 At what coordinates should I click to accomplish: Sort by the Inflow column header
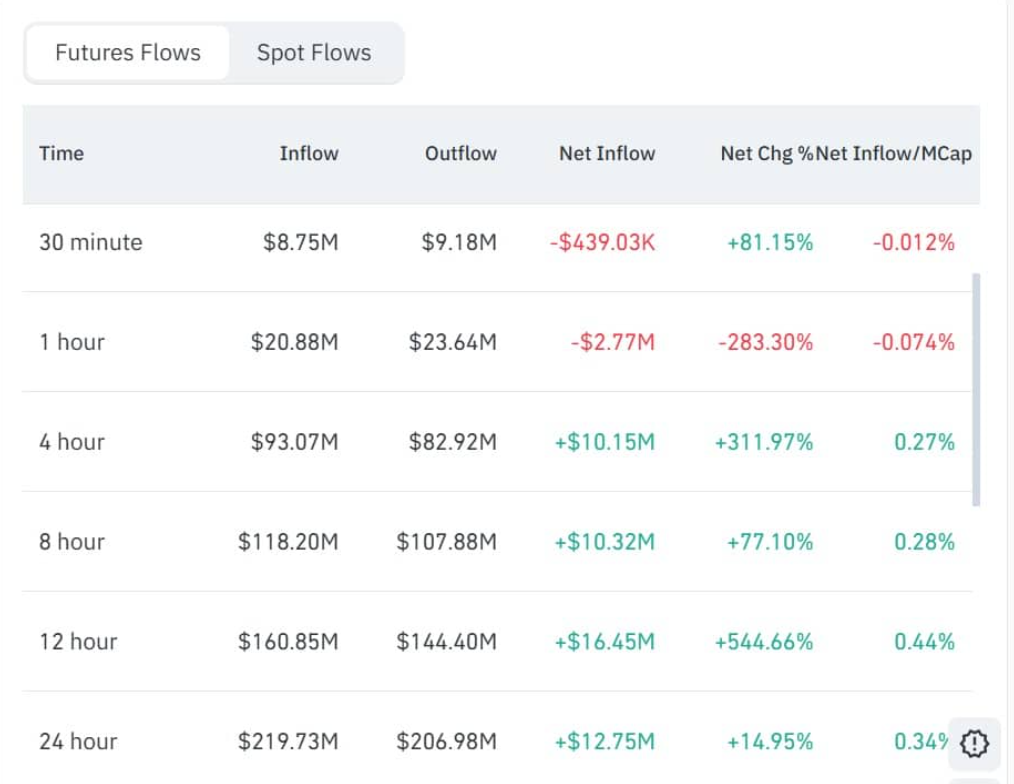tap(308, 154)
